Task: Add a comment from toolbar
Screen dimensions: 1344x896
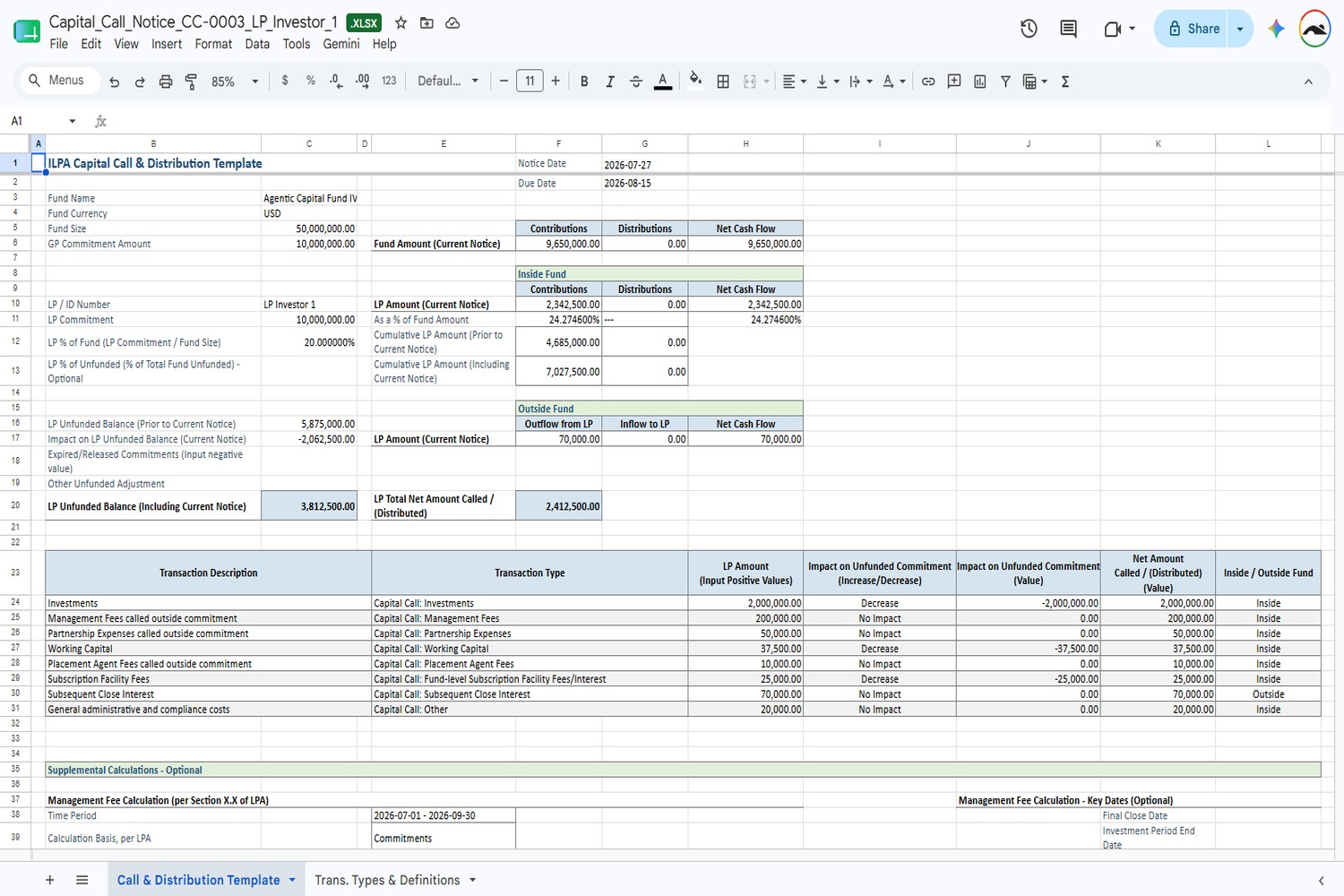Action: pos(954,82)
